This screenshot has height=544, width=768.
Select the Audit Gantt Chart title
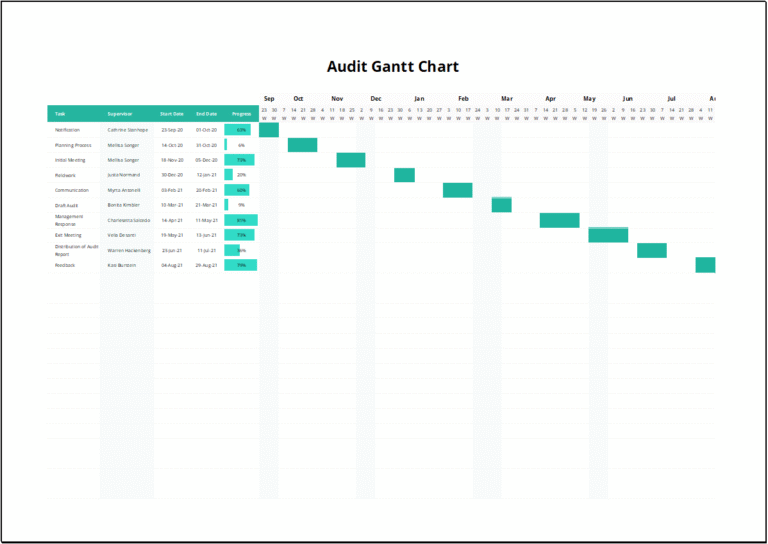pos(393,66)
